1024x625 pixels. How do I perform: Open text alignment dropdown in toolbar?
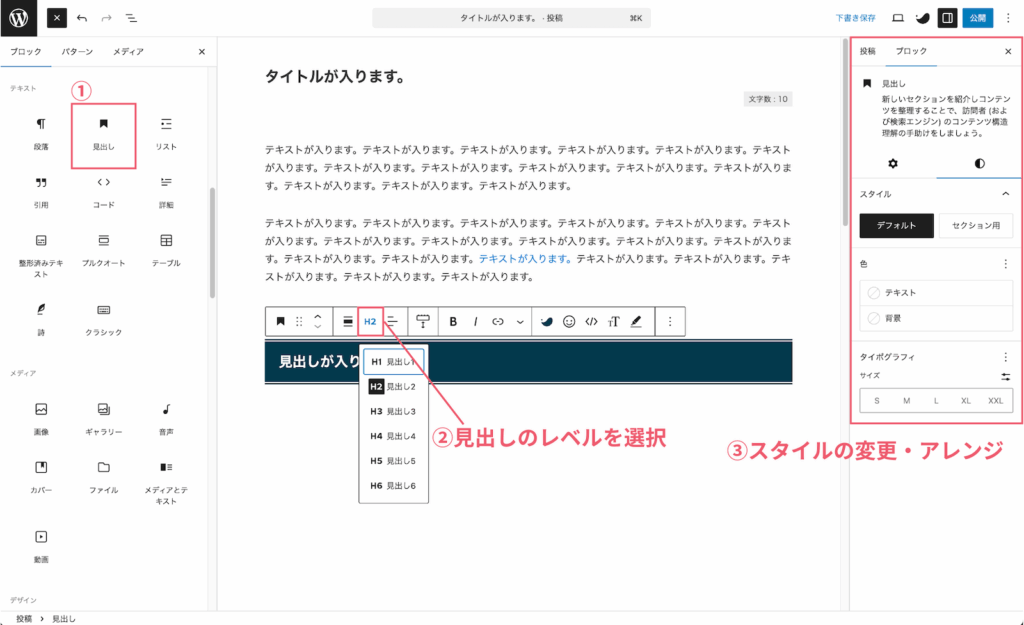point(392,321)
